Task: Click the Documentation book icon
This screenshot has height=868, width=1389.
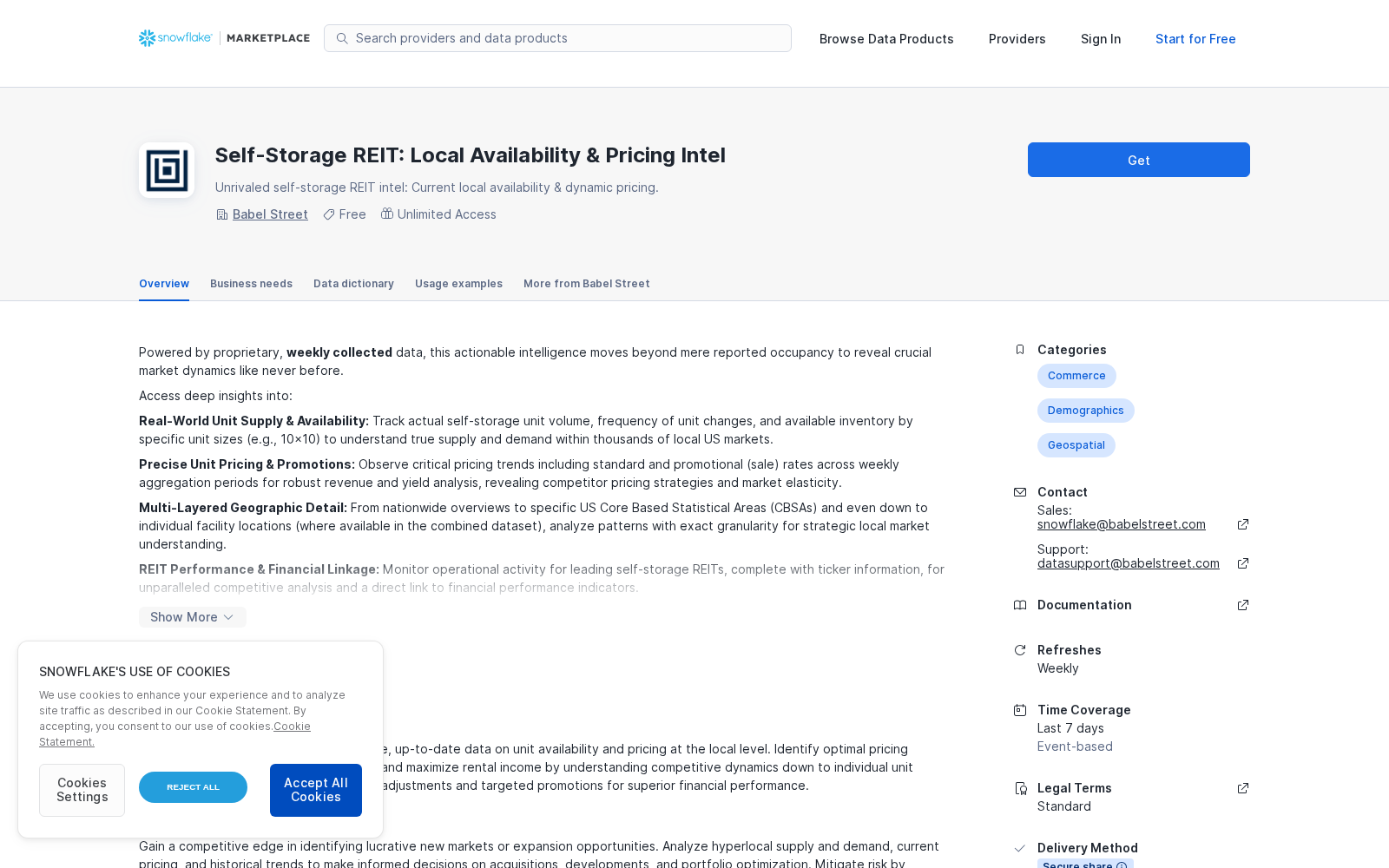Action: tap(1020, 605)
